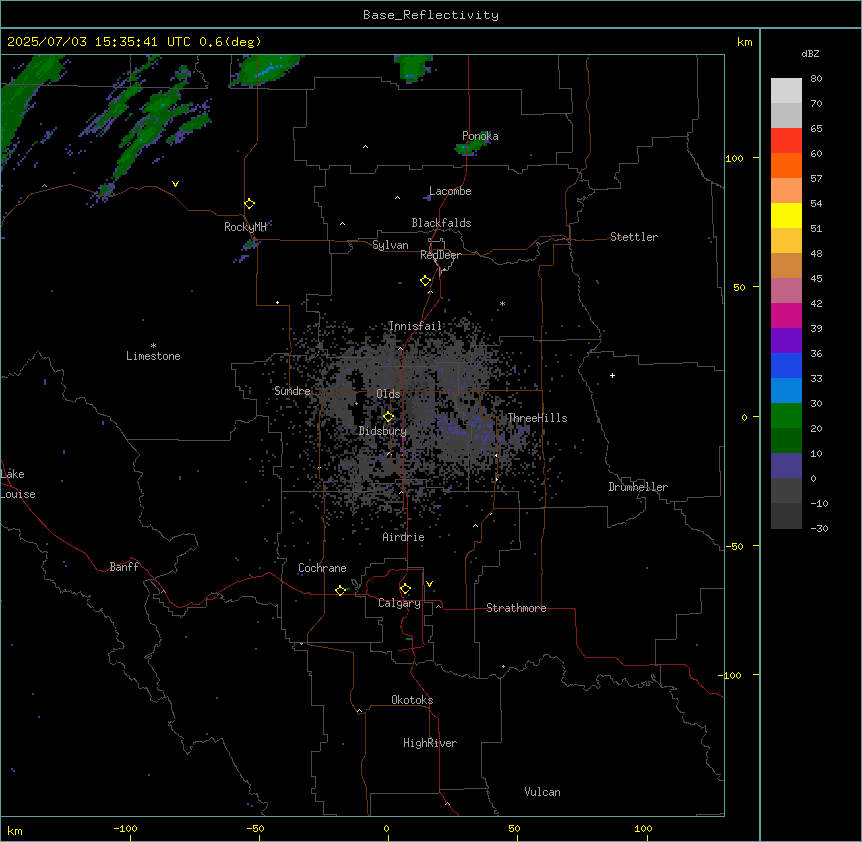The width and height of the screenshot is (862, 842).
Task: Click the Cochrane label
Action: click(x=322, y=568)
